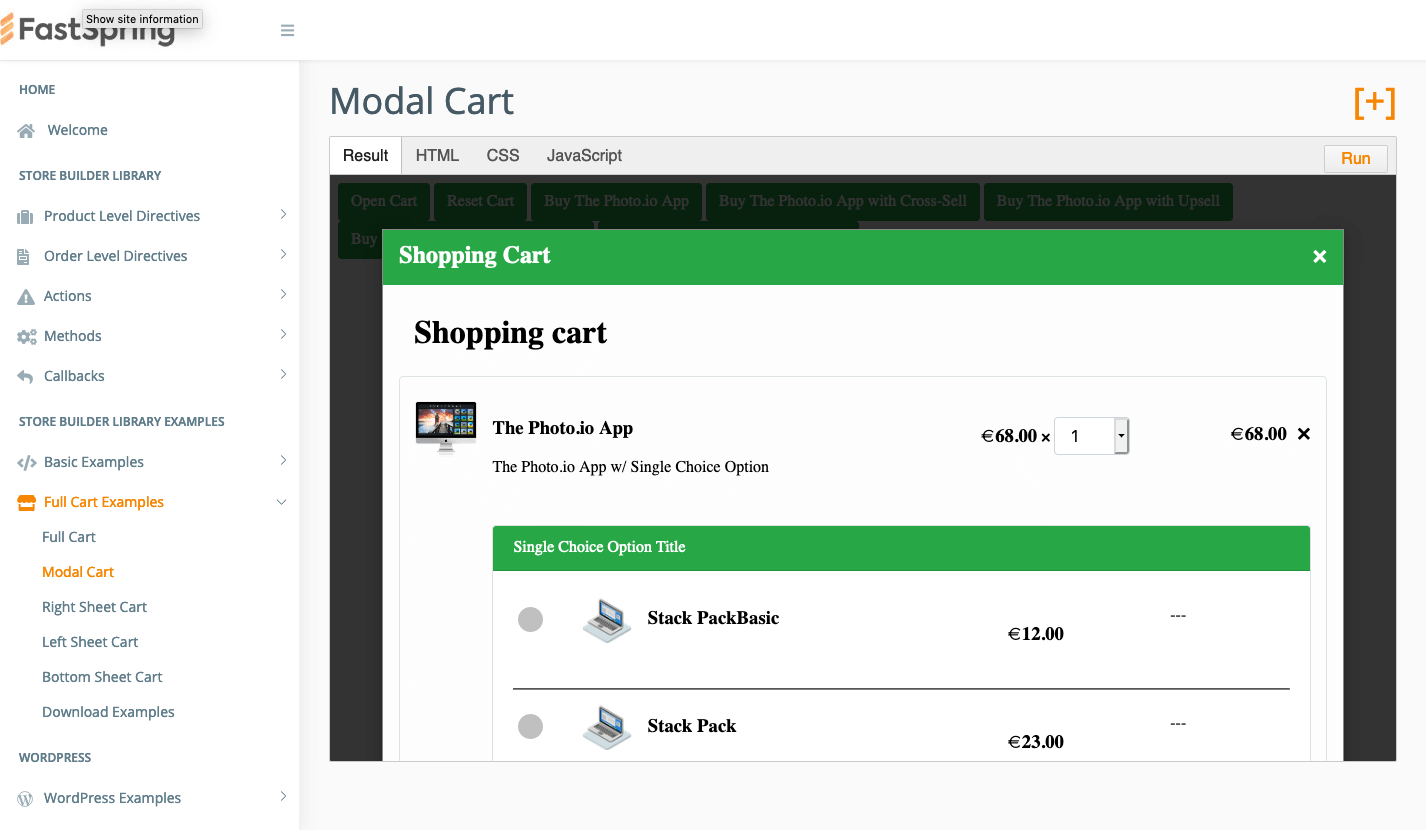
Task: Click the Callbacks reply arrow icon
Action: click(26, 377)
